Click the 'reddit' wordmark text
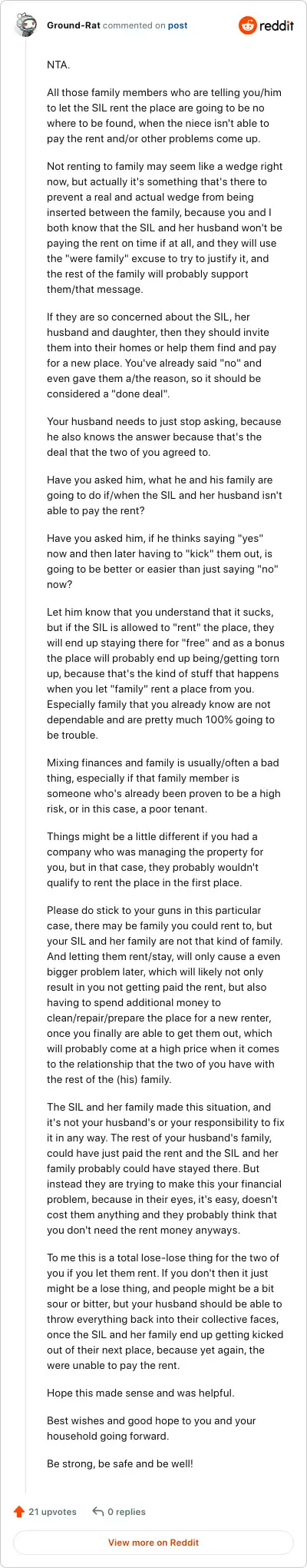The height and width of the screenshot is (1568, 307). point(277,25)
